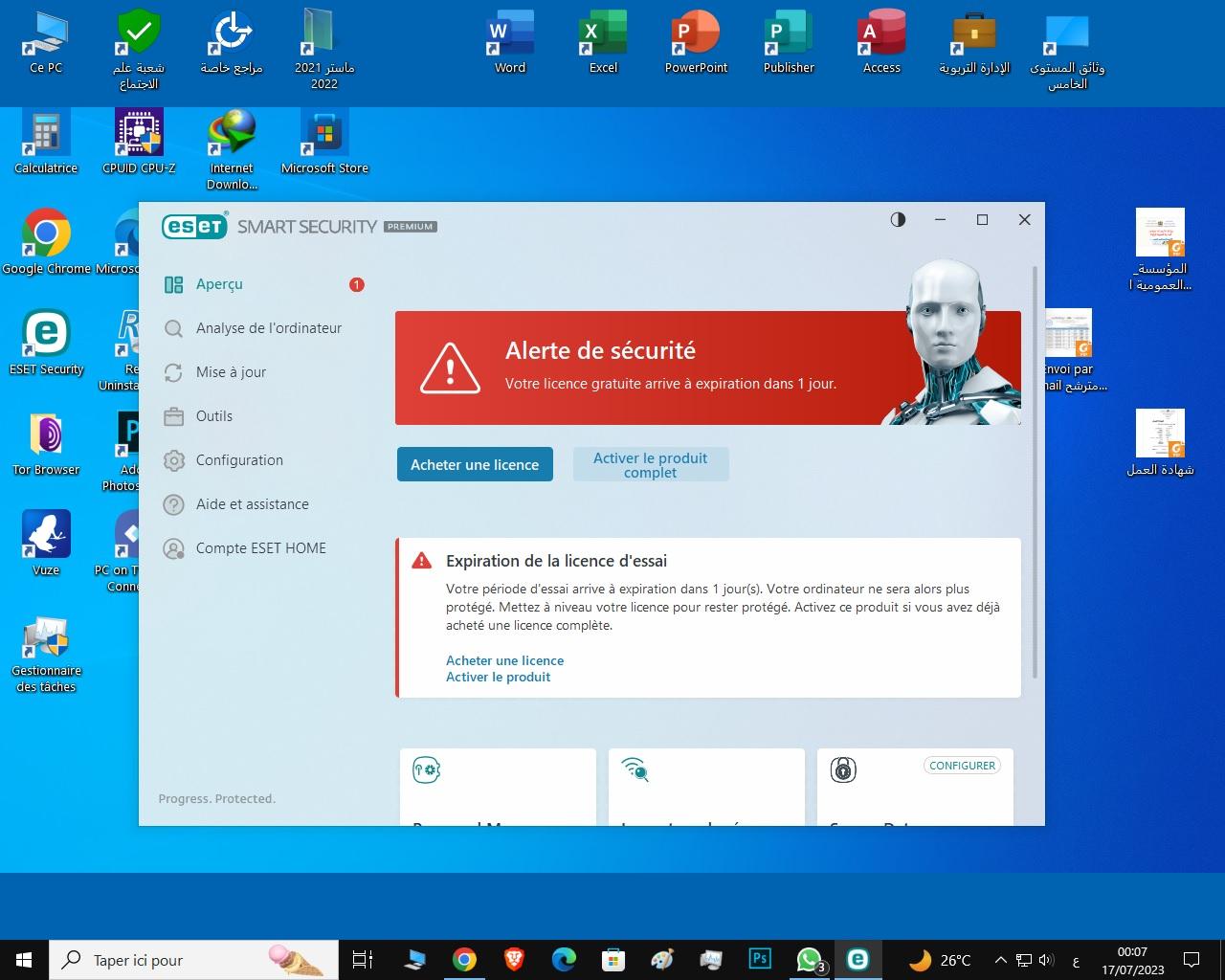This screenshot has width=1225, height=980.
Task: Select the Vuze desktop icon
Action: (x=45, y=545)
